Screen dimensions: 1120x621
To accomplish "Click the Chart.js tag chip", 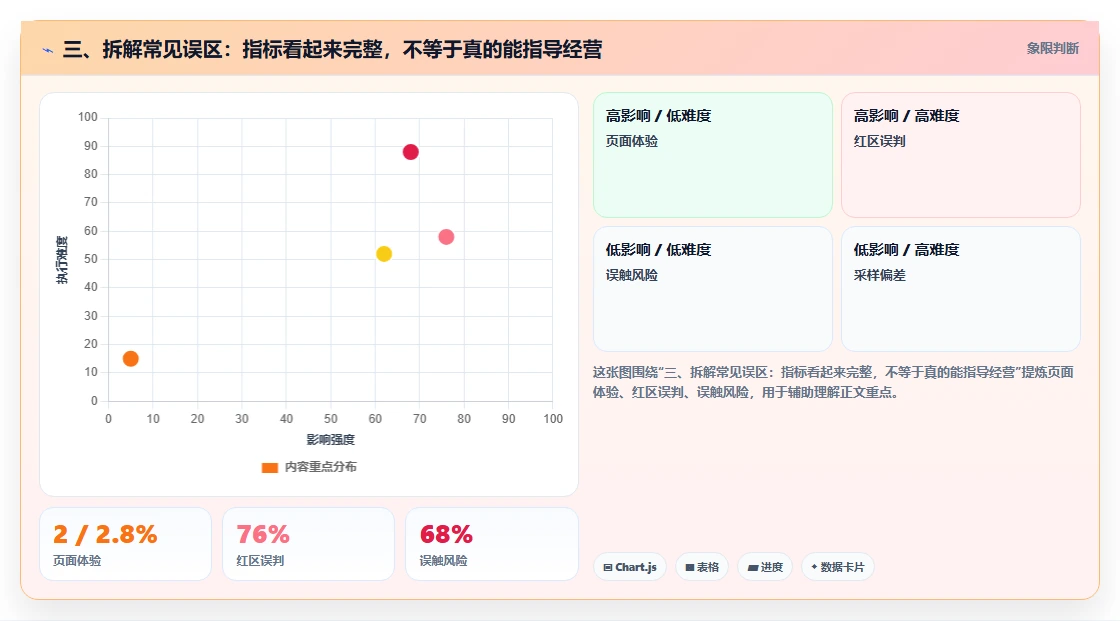I will click(x=630, y=567).
